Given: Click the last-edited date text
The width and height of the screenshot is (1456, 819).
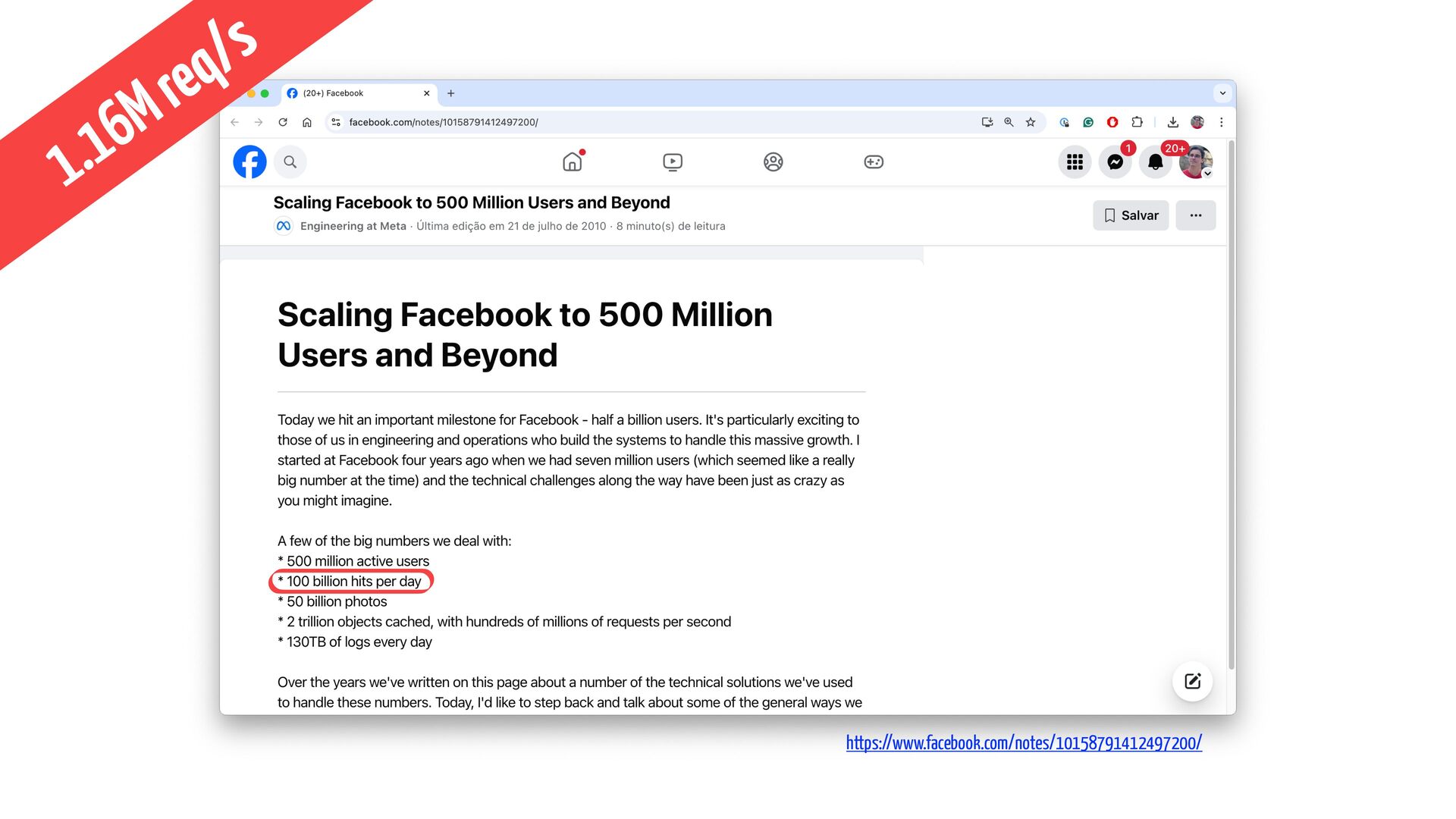Looking at the screenshot, I should coord(511,226).
